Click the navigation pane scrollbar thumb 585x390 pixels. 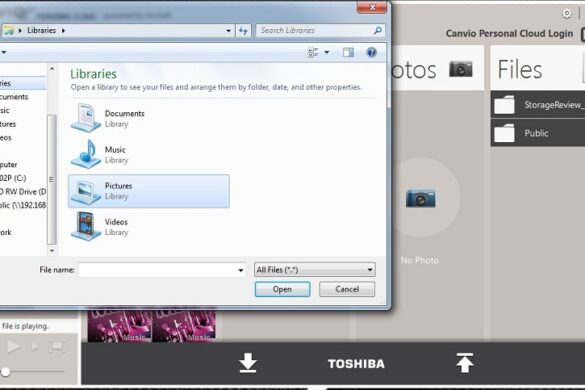click(x=52, y=180)
